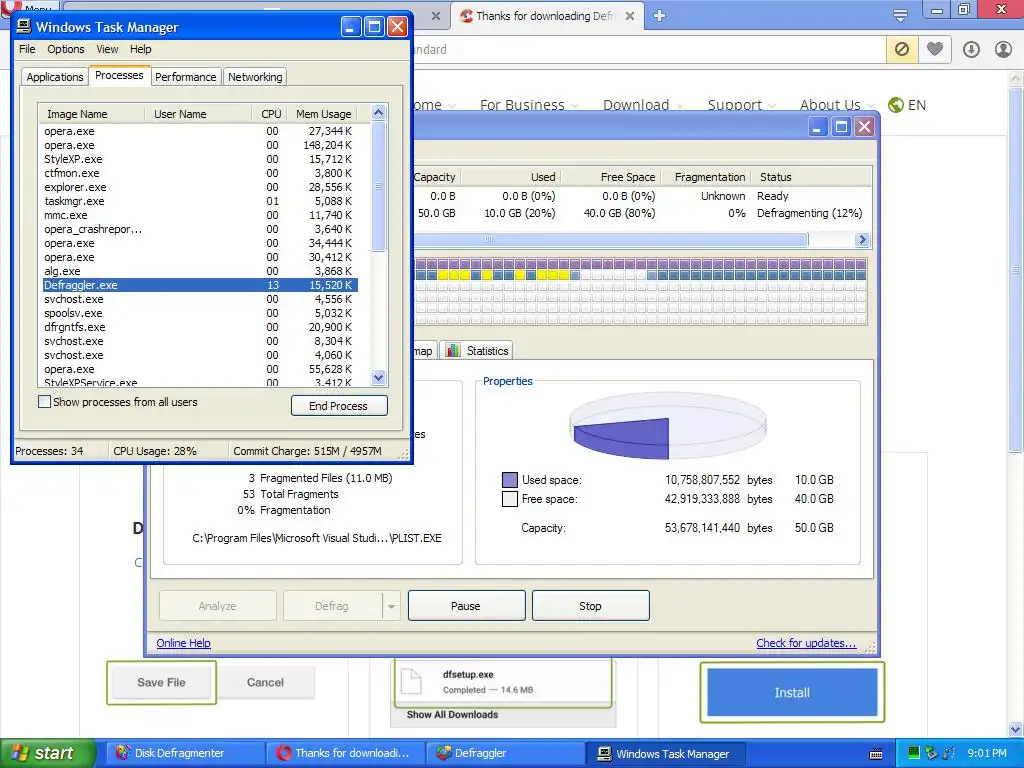Click the heart bookmark icon in Opera
Screen dimensions: 1024x768
[x=935, y=49]
